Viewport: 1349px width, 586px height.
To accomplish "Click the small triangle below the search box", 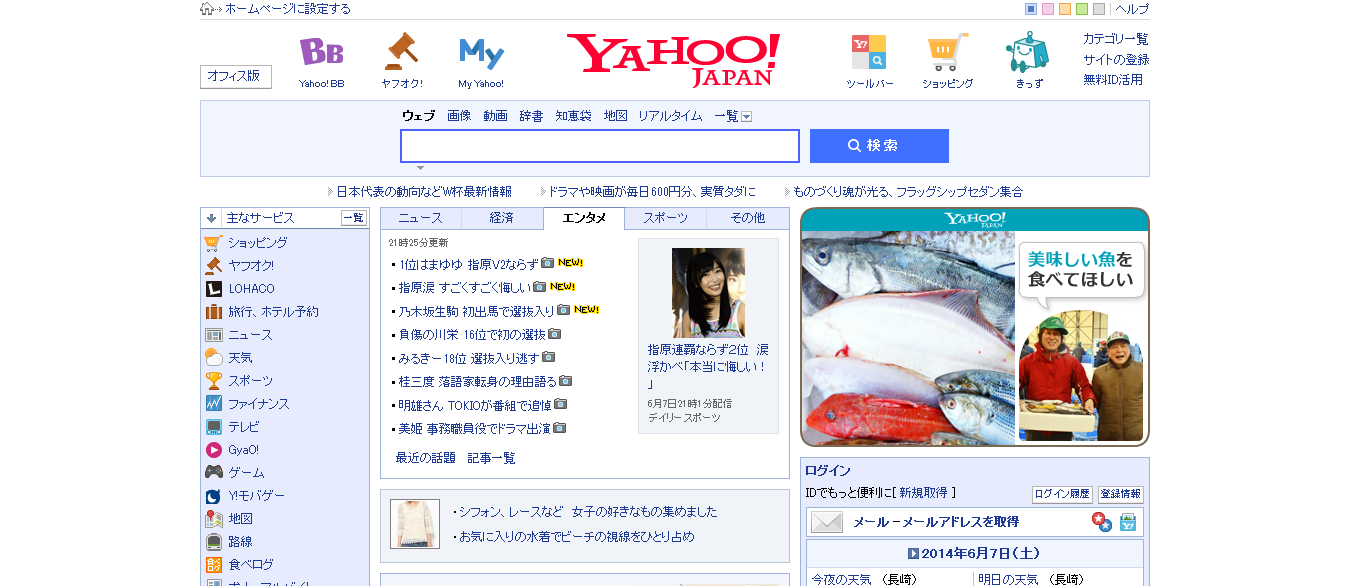I will point(420,168).
